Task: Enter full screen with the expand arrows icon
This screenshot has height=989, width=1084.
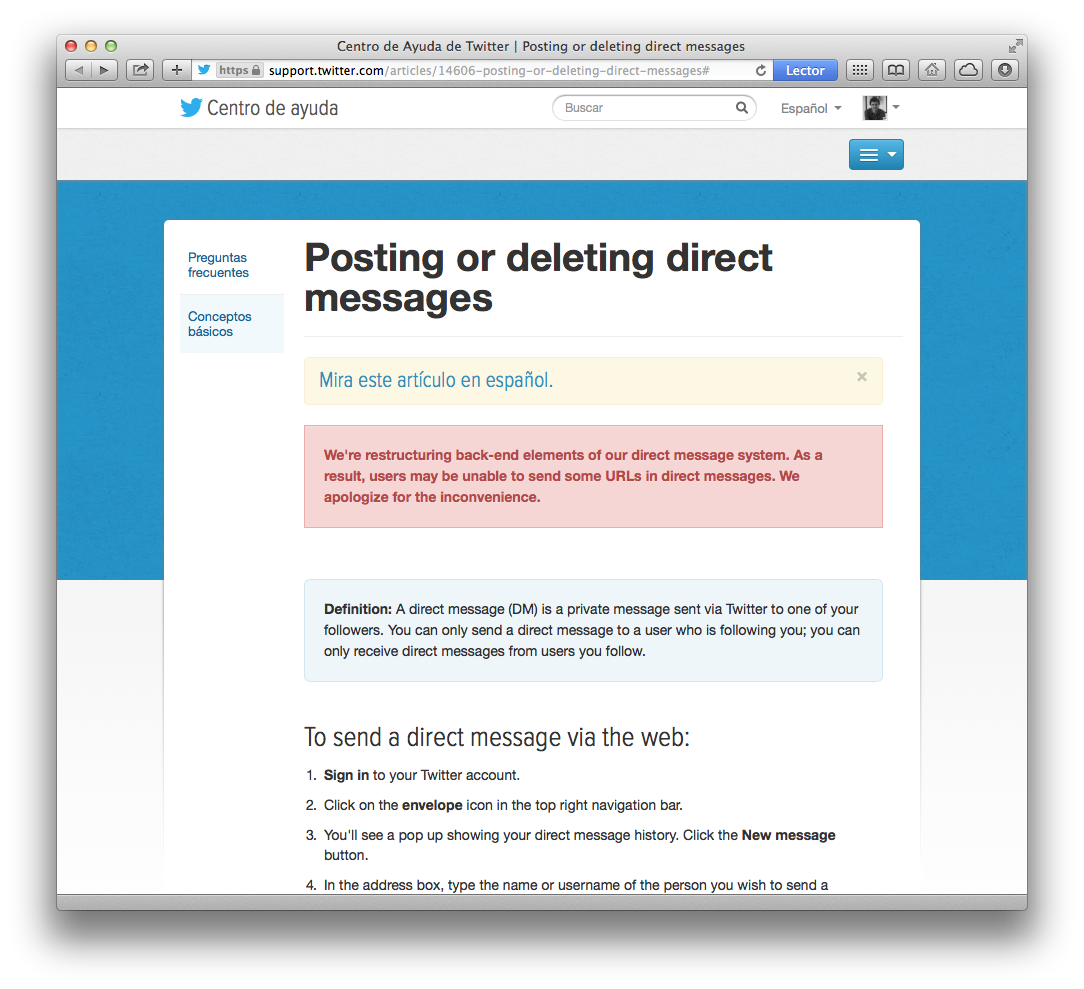Action: point(1015,46)
